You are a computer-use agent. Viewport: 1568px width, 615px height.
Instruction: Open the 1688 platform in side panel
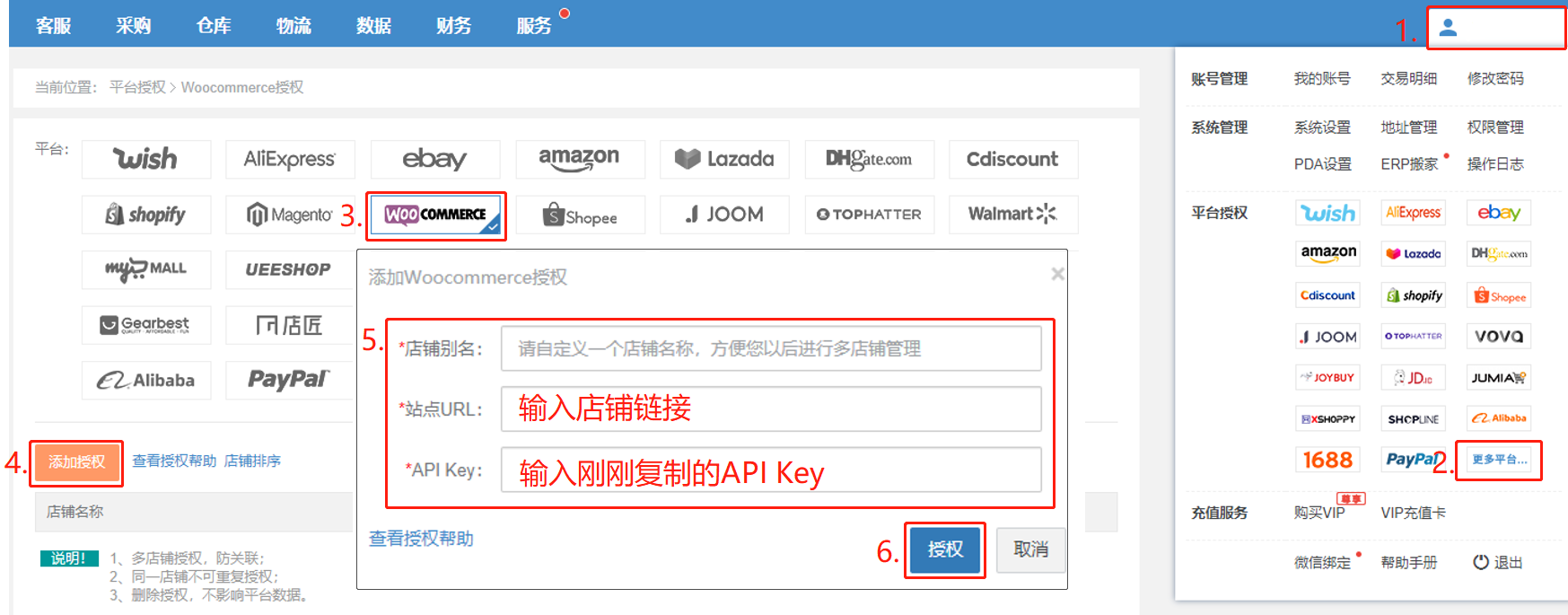(x=1327, y=460)
